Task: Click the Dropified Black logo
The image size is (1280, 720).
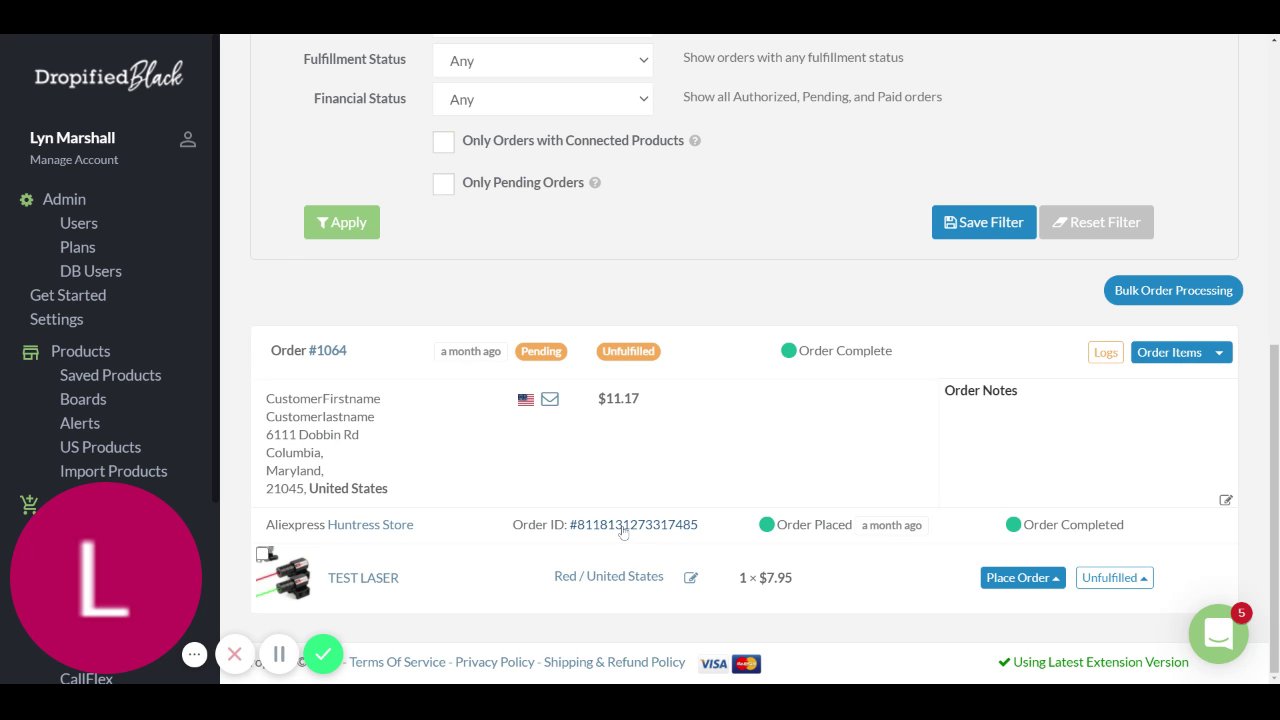Action: pyautogui.click(x=109, y=77)
